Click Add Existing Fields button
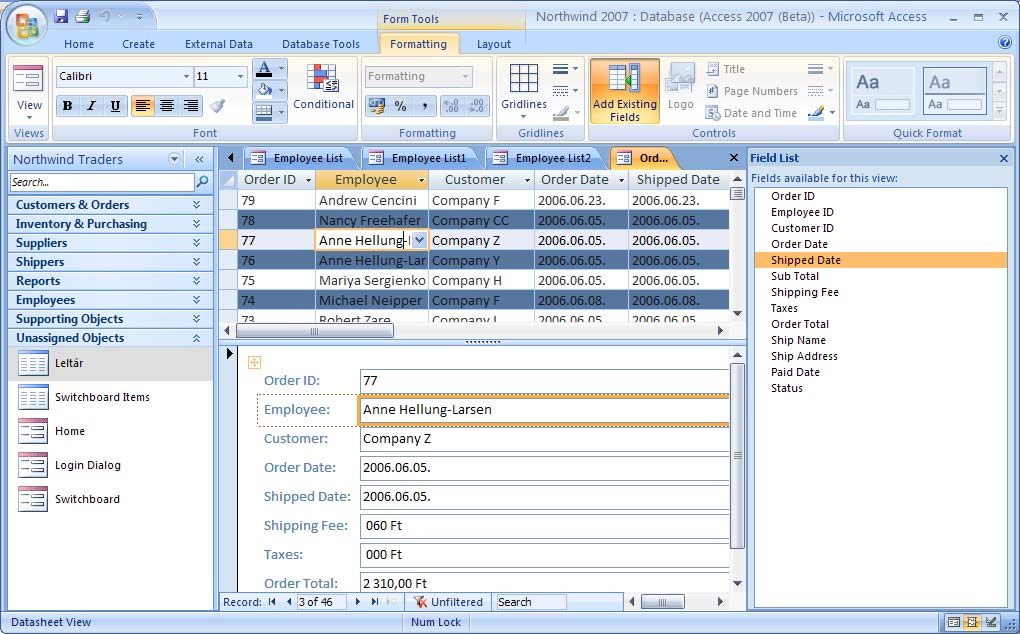This screenshot has height=634, width=1020. point(624,92)
